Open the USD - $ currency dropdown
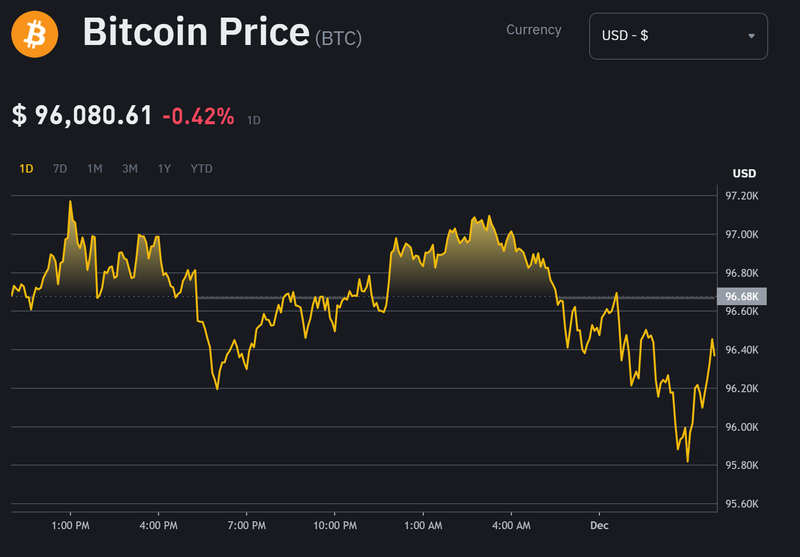Screen dimensions: 800x557 tap(677, 36)
